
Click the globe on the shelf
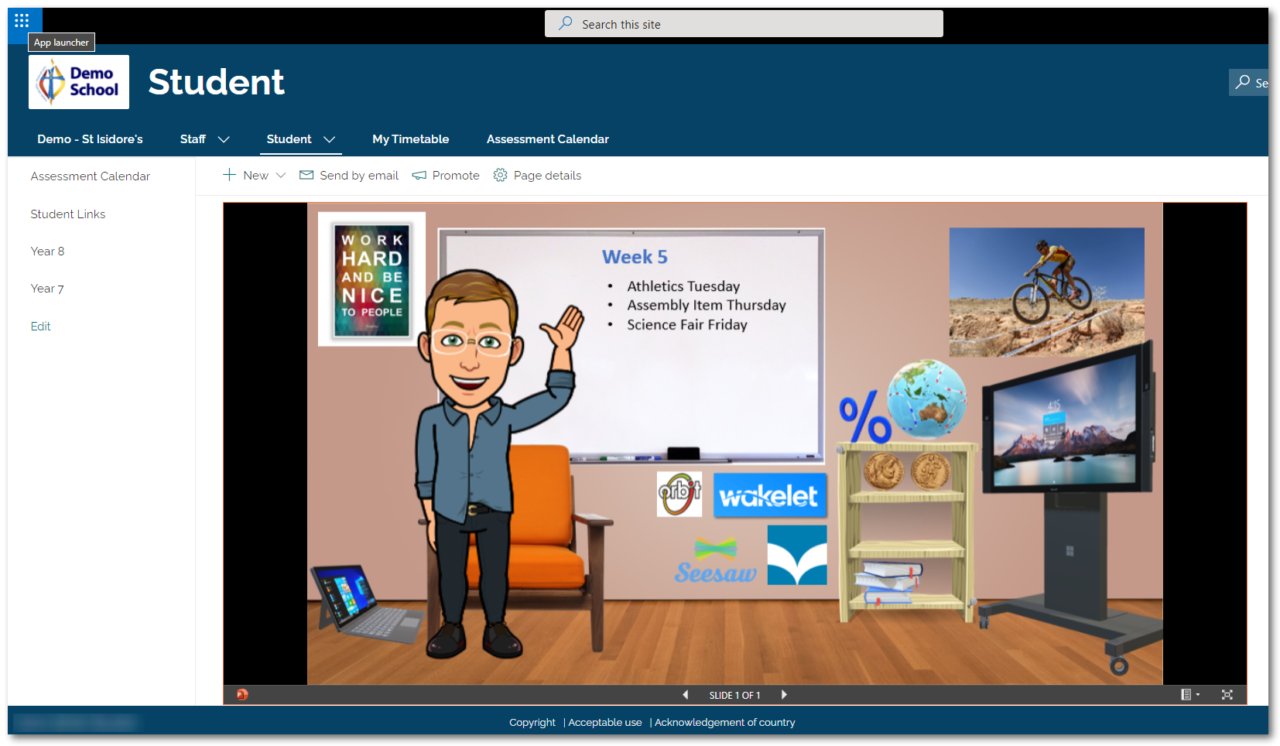click(x=927, y=398)
